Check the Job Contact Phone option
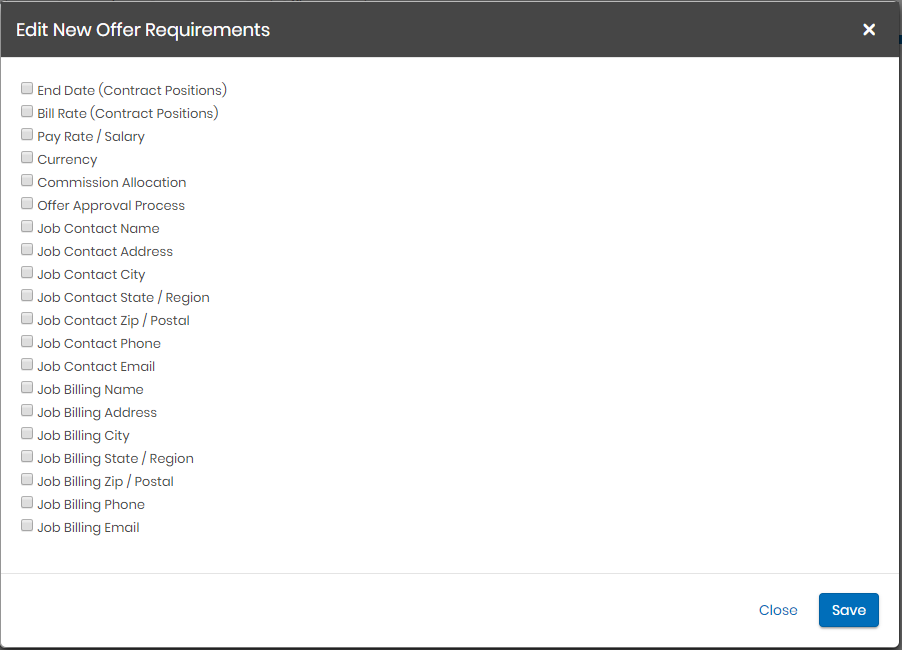This screenshot has width=902, height=650. [27, 342]
